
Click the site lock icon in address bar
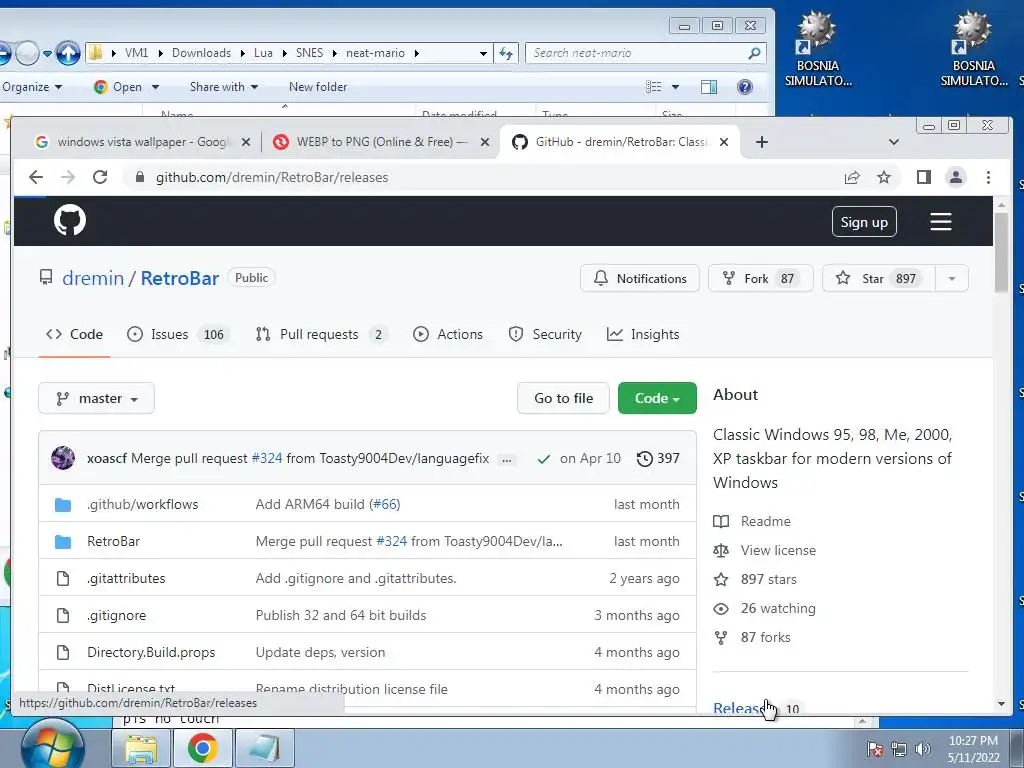pos(139,177)
